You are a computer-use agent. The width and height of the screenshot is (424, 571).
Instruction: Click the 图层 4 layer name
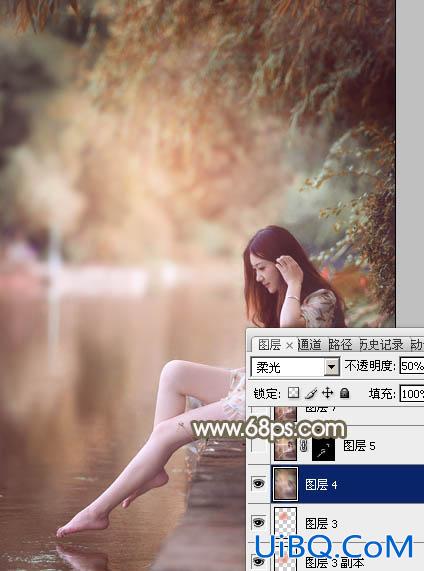point(321,485)
